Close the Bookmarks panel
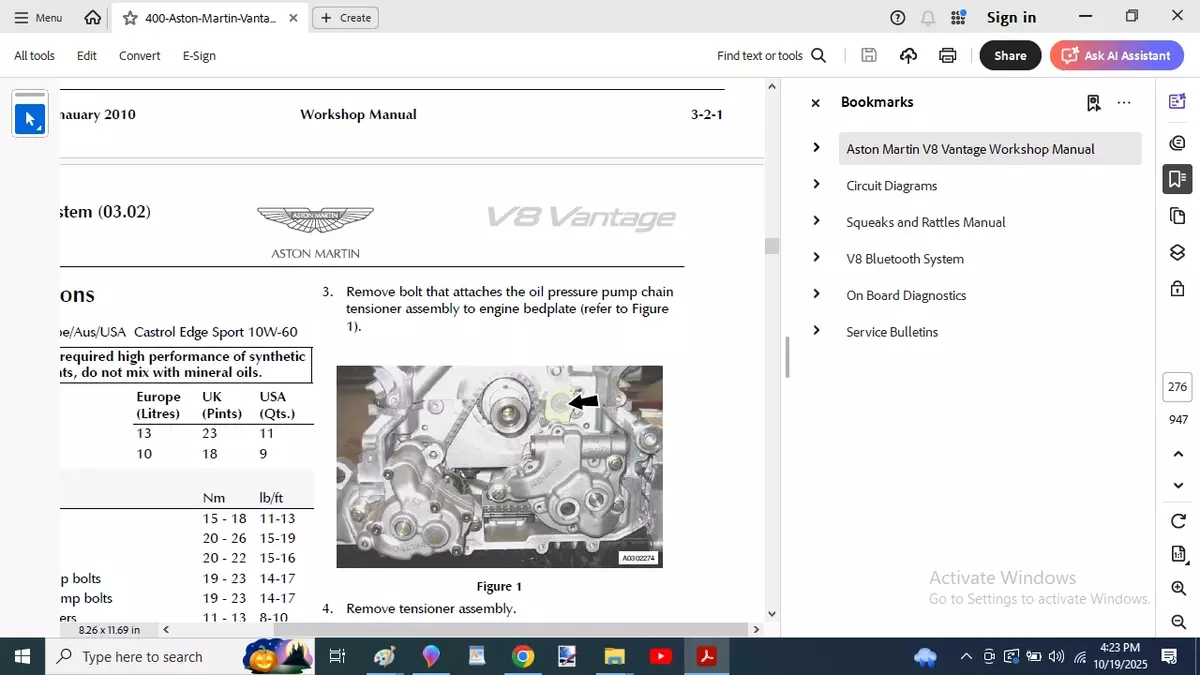Viewport: 1200px width, 675px height. click(815, 103)
